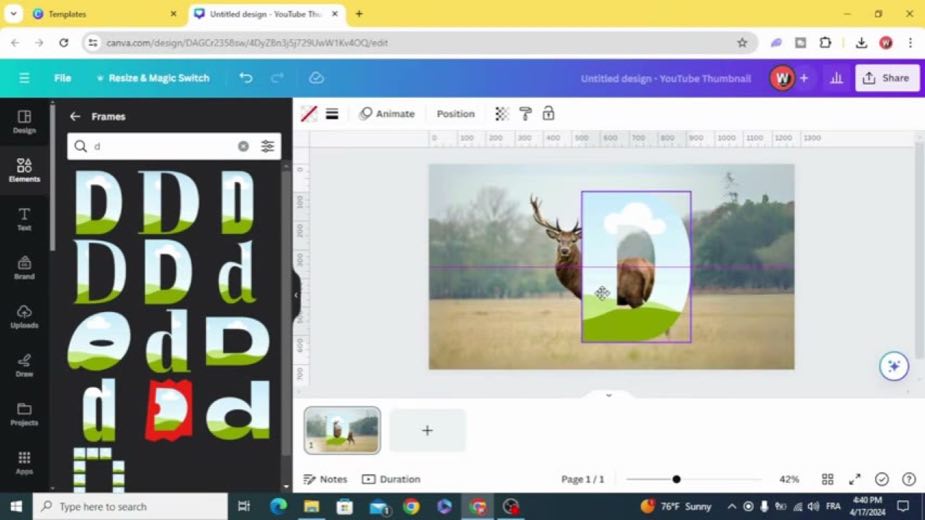
Task: Open the Position panel
Action: (455, 114)
